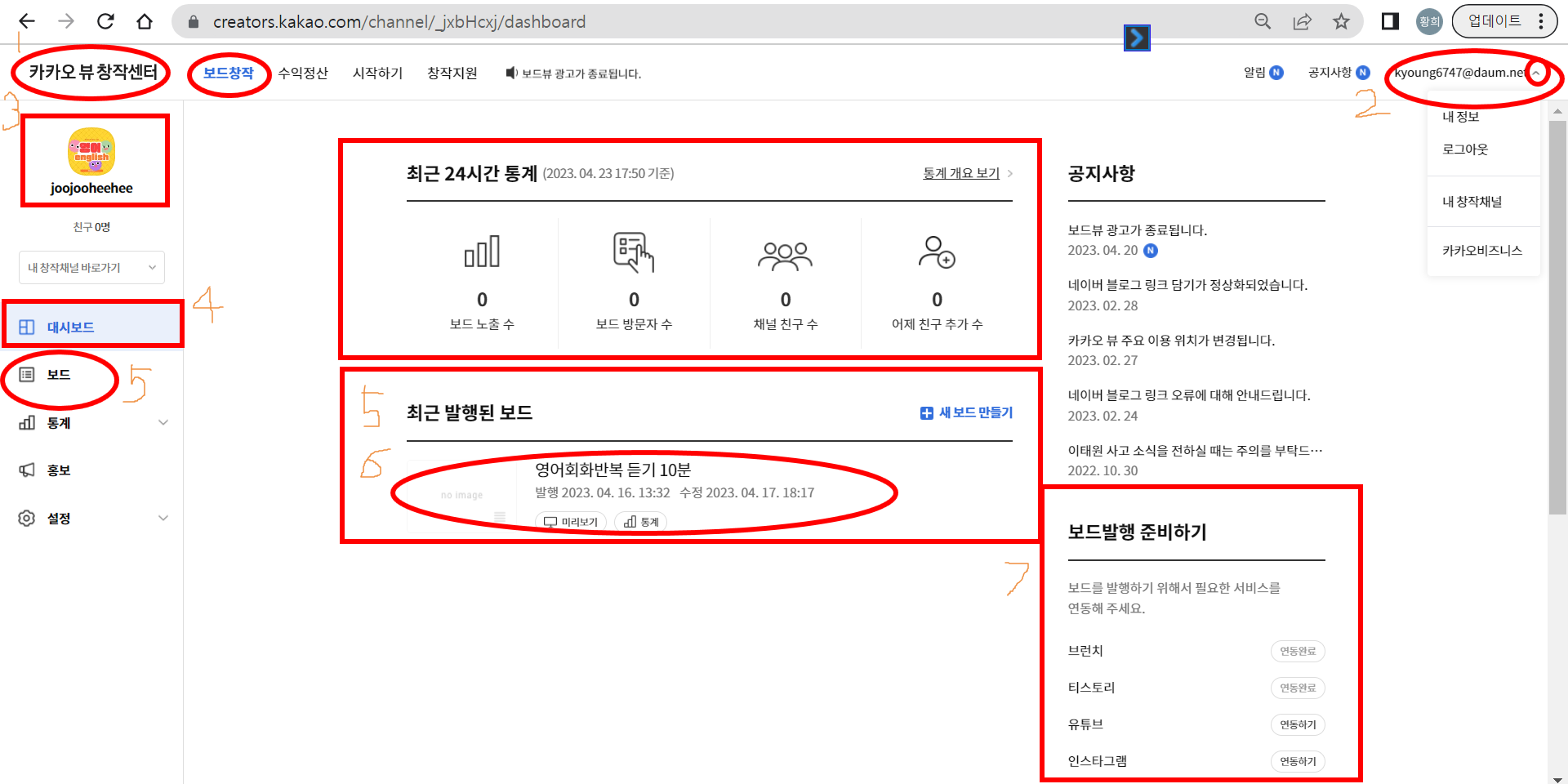Click the blue arrow extension icon
The image size is (1568, 784).
tap(1137, 38)
